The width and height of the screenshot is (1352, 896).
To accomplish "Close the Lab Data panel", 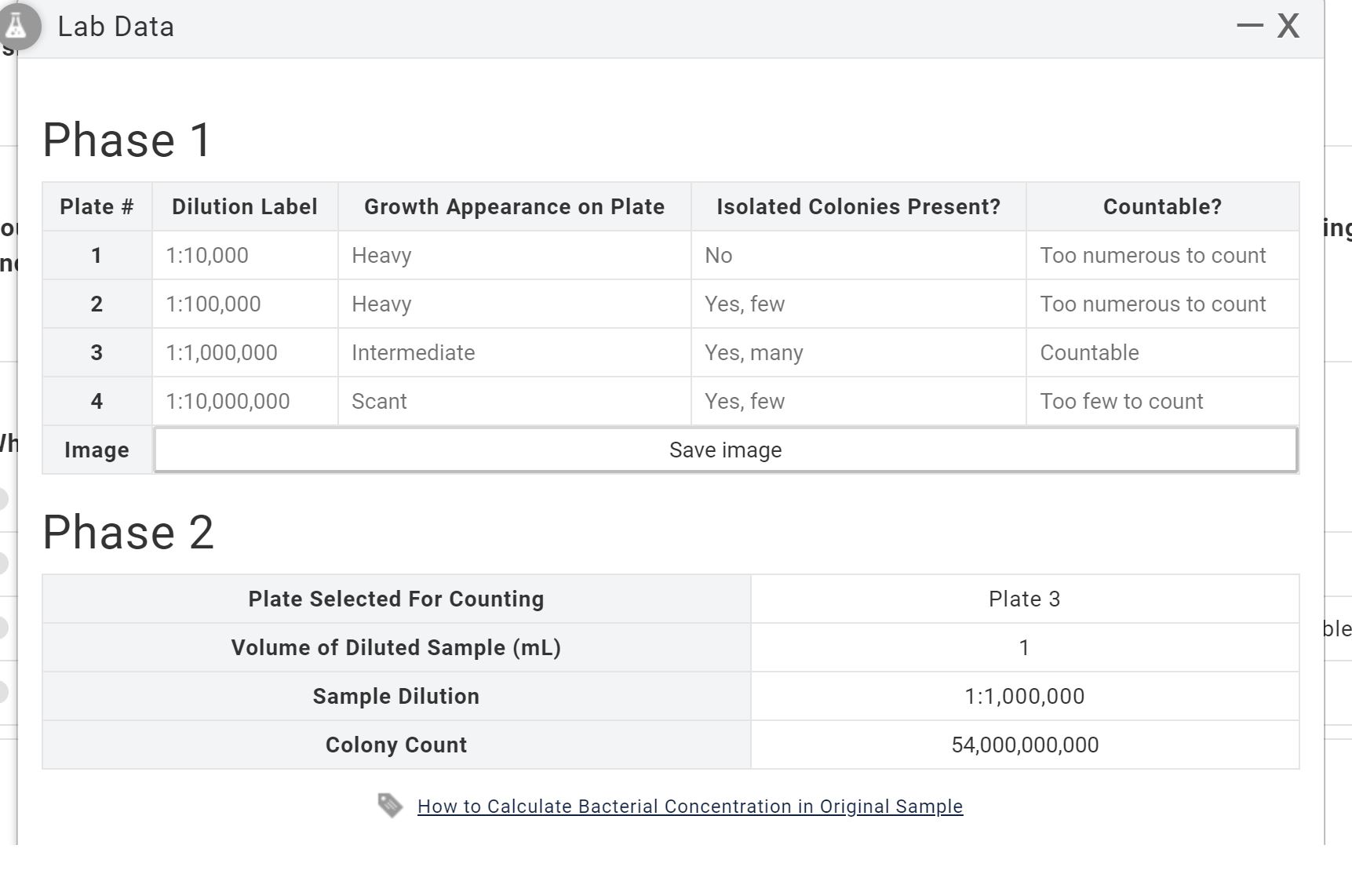I will point(1288,26).
